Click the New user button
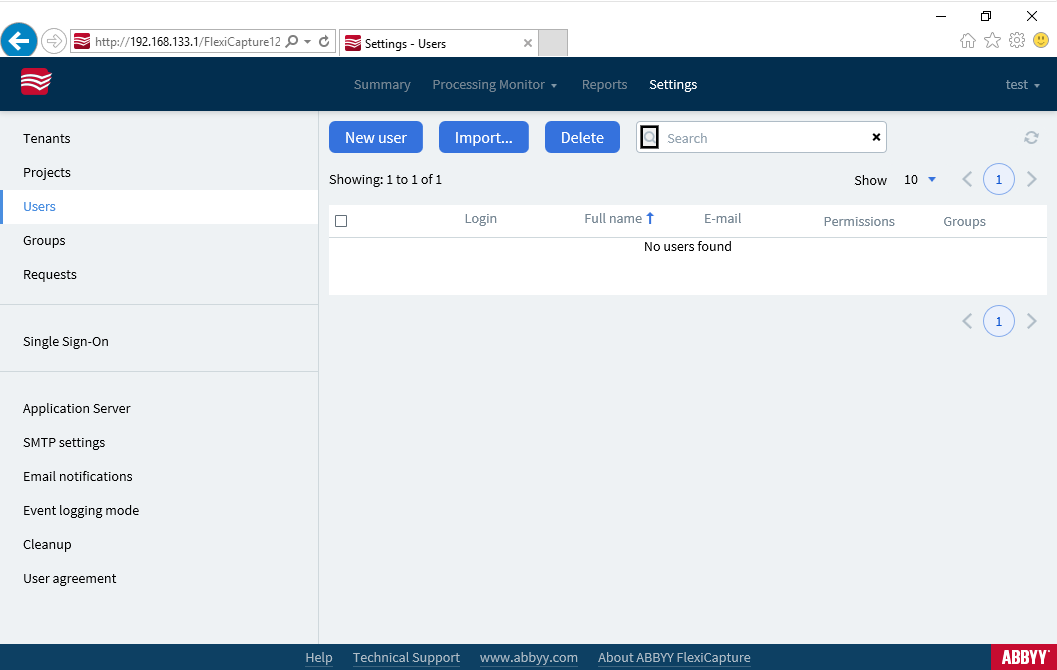Screen dimensions: 1057x670 pos(375,138)
